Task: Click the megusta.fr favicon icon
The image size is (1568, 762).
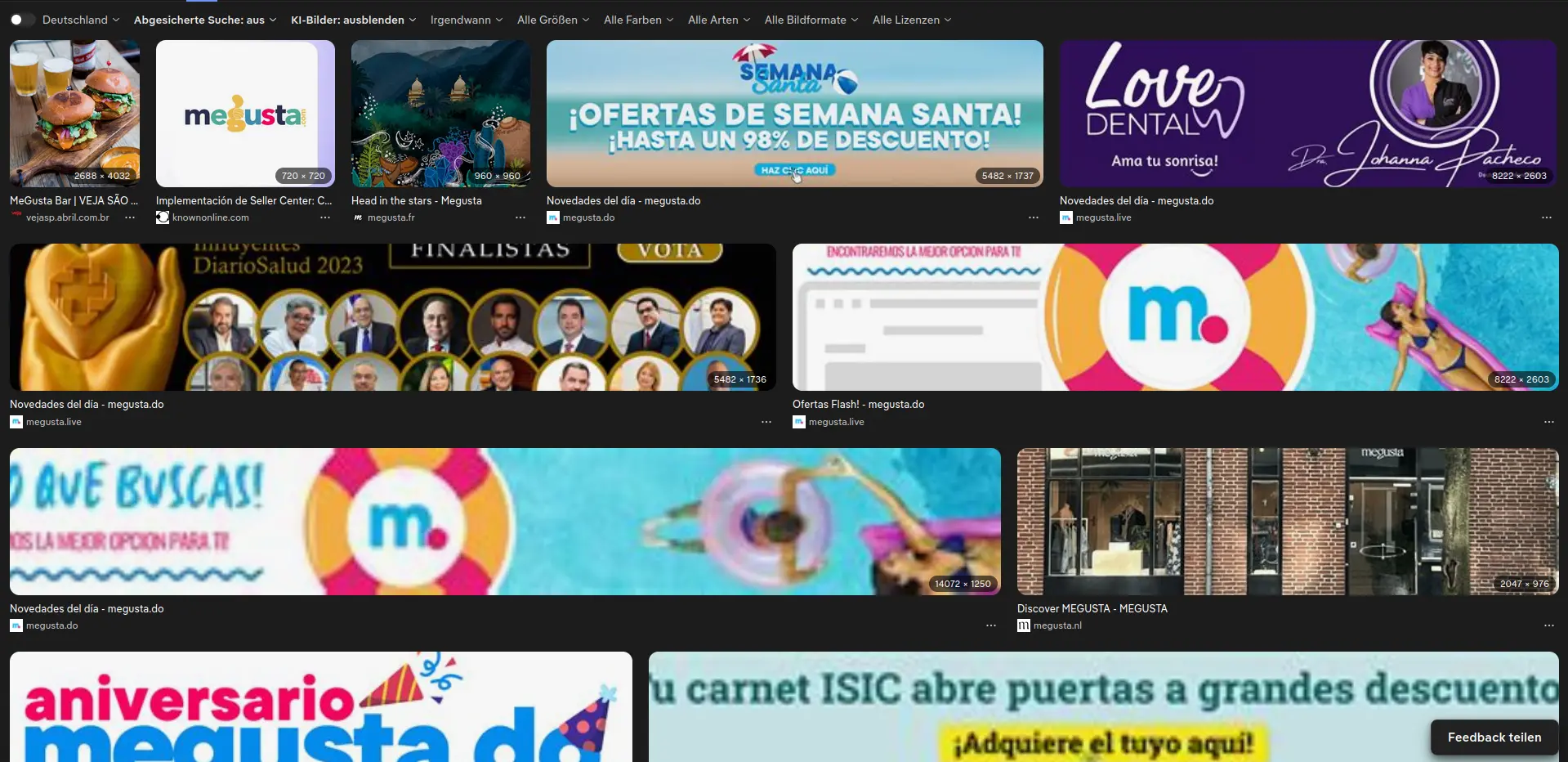Action: [x=358, y=217]
